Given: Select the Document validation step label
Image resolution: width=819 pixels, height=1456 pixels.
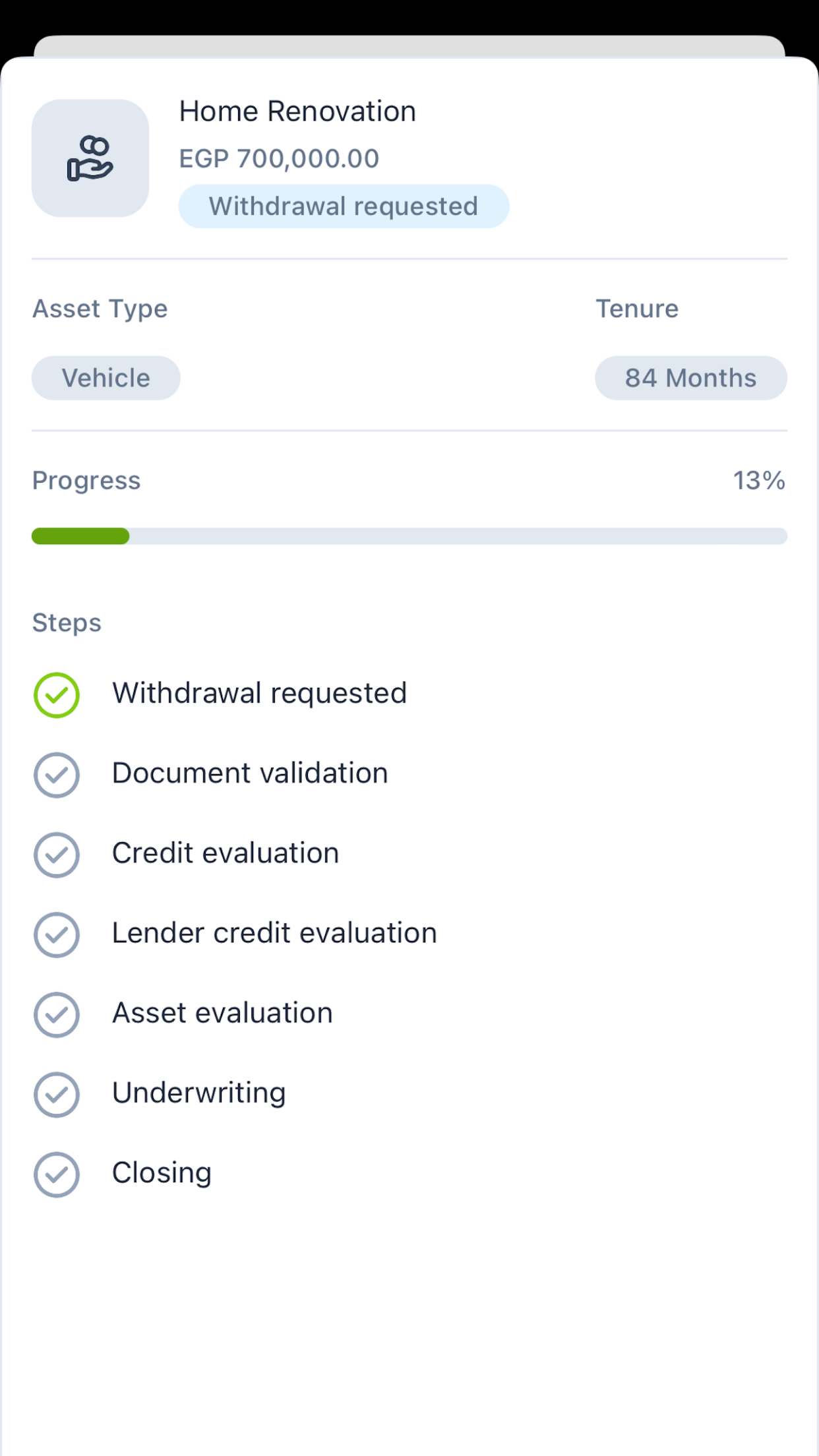Looking at the screenshot, I should (250, 773).
